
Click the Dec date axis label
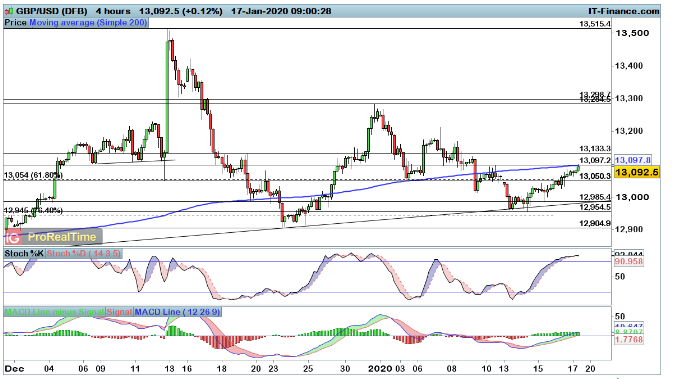(14, 369)
